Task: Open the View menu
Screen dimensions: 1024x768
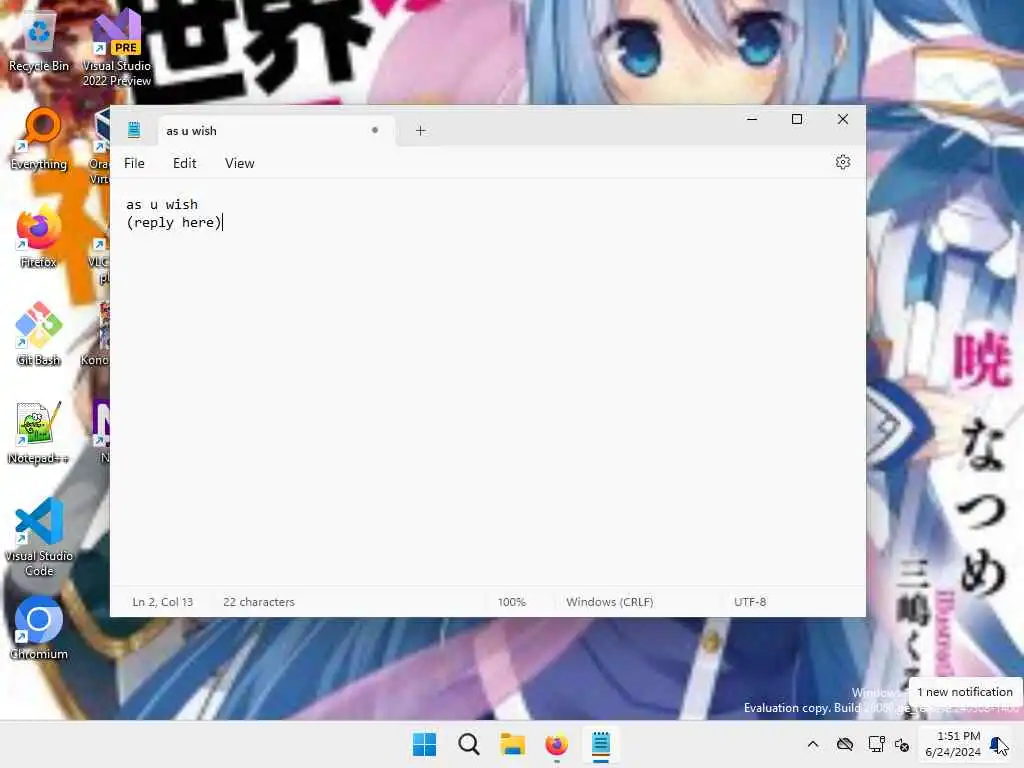Action: [240, 163]
